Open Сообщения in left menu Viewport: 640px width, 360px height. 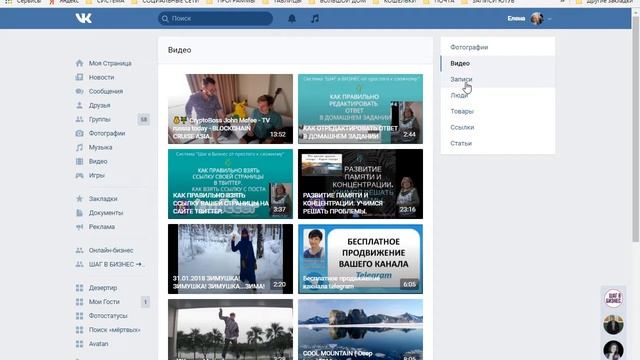coord(106,91)
